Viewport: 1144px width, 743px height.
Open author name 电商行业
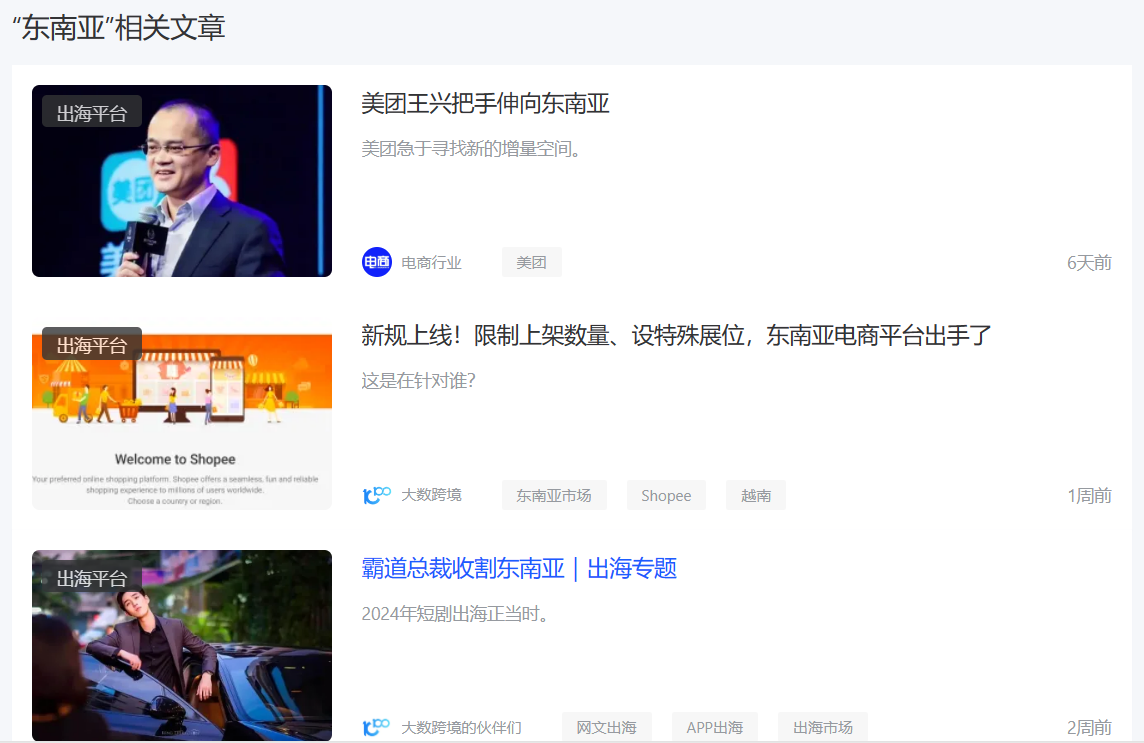tap(431, 263)
